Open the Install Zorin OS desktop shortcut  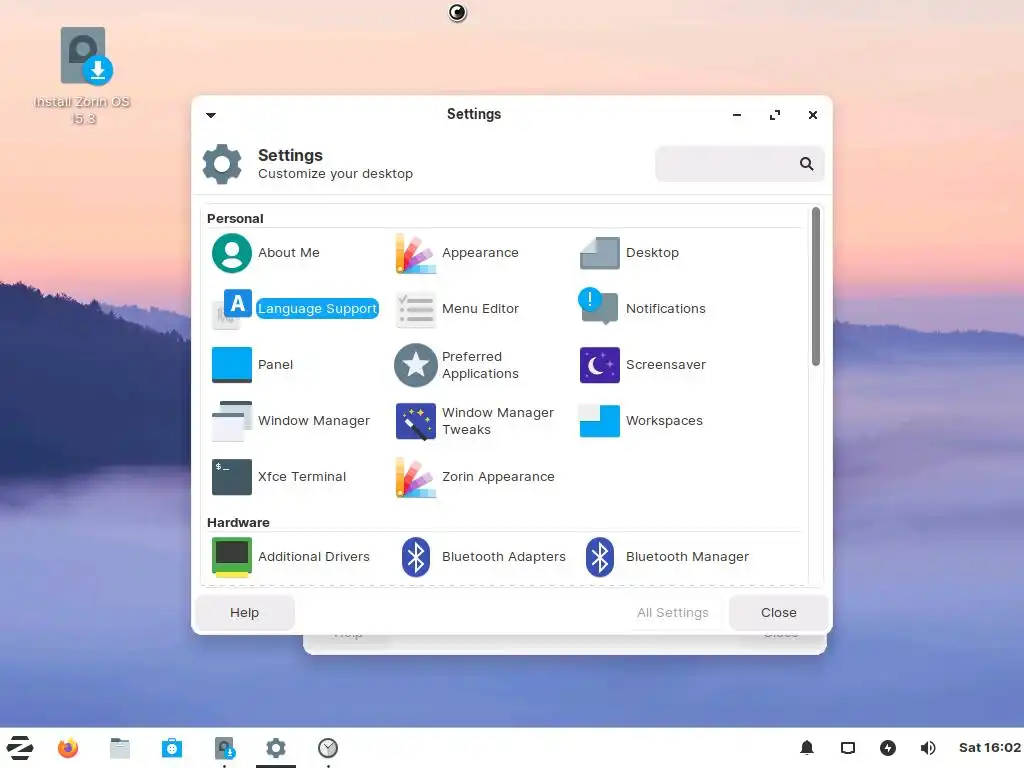(83, 75)
